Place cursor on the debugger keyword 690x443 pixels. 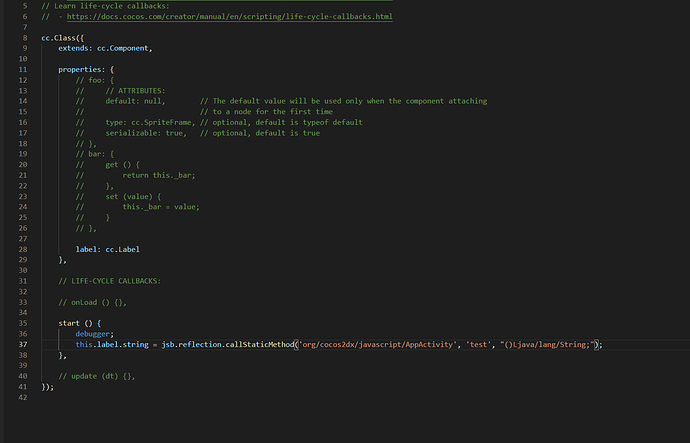[x=95, y=333]
